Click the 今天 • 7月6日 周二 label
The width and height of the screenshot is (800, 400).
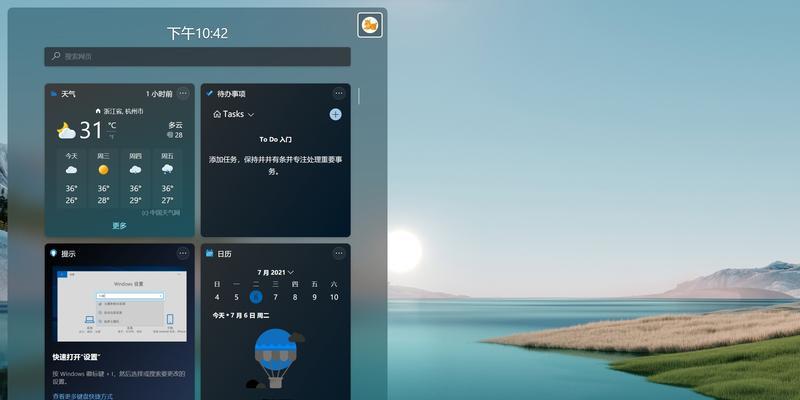(x=241, y=316)
